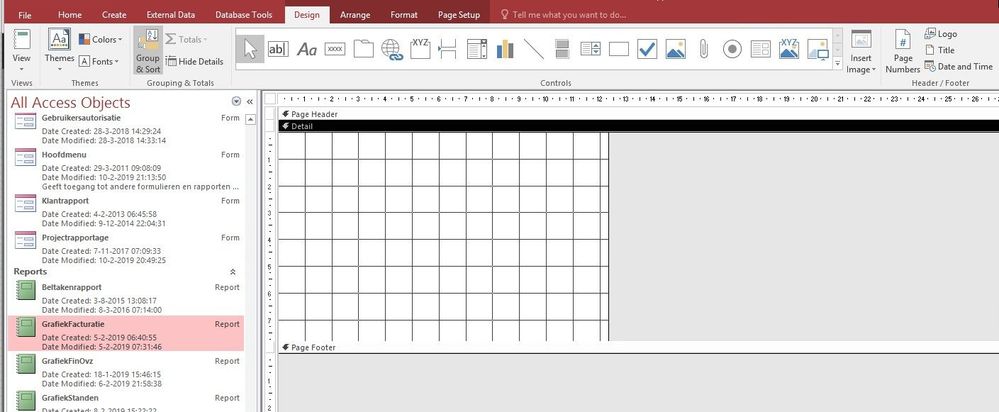Select the Toggle Button control

[562, 49]
